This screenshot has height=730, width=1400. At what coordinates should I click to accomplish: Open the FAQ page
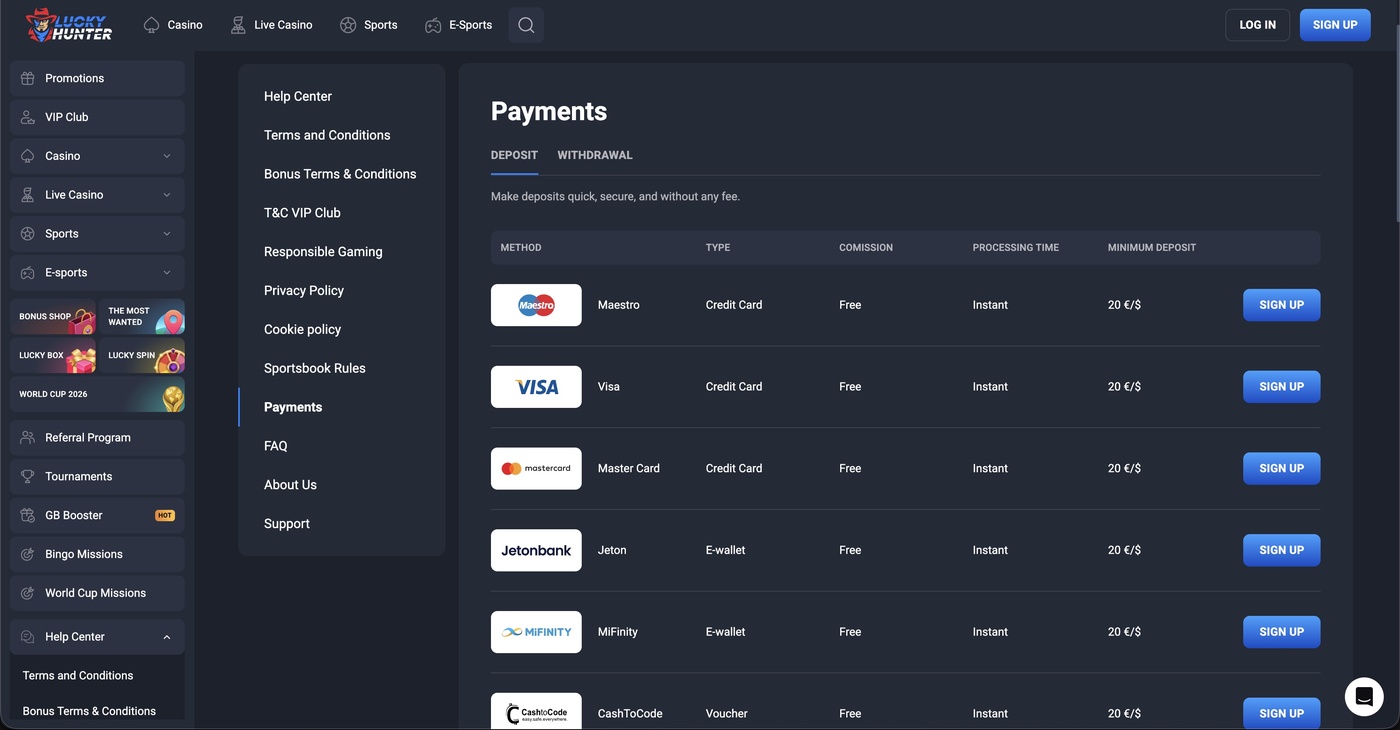coord(276,446)
